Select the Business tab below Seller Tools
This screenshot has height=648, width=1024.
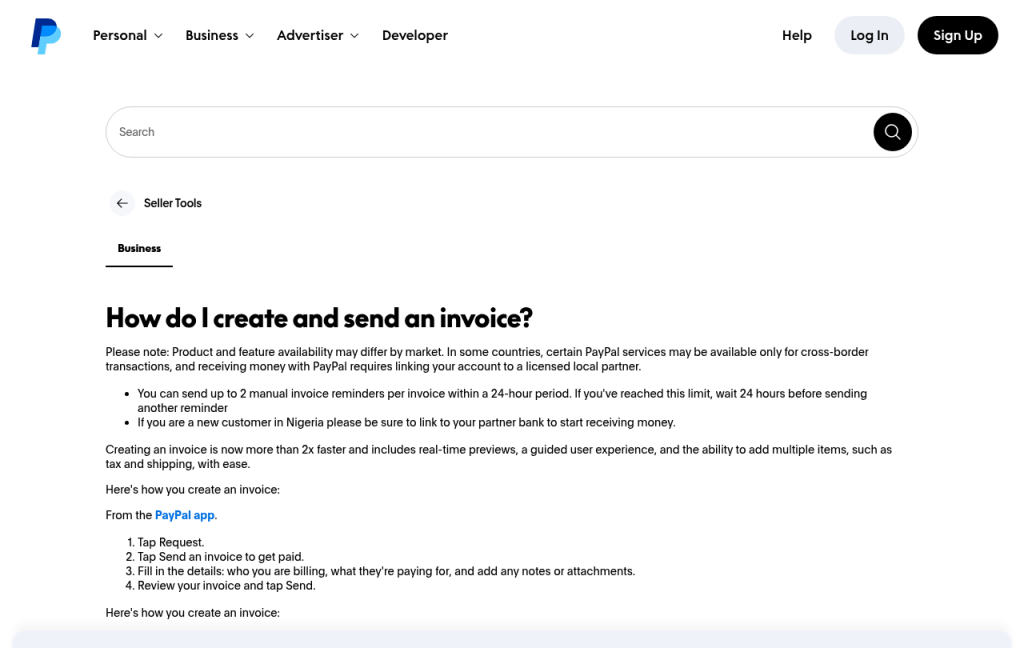point(139,248)
